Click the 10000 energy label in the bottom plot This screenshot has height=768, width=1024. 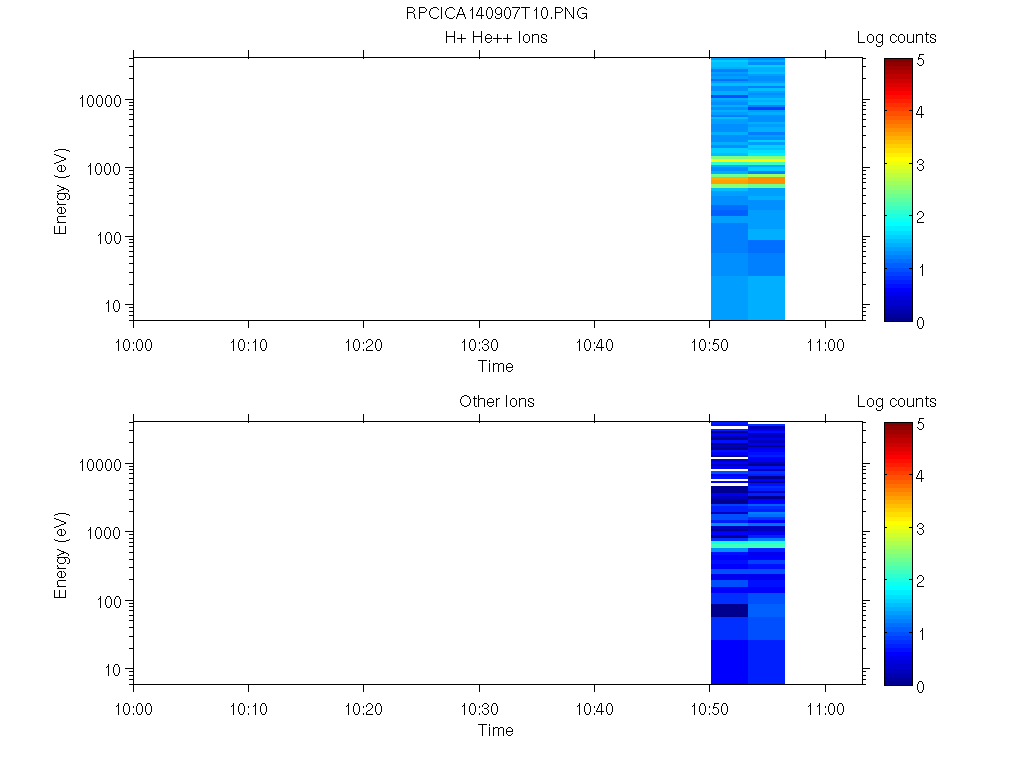click(x=100, y=465)
